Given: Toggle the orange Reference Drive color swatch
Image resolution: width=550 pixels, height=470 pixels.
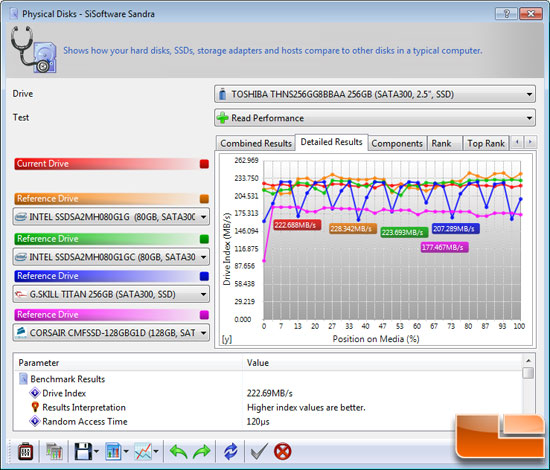Looking at the screenshot, I should [204, 199].
